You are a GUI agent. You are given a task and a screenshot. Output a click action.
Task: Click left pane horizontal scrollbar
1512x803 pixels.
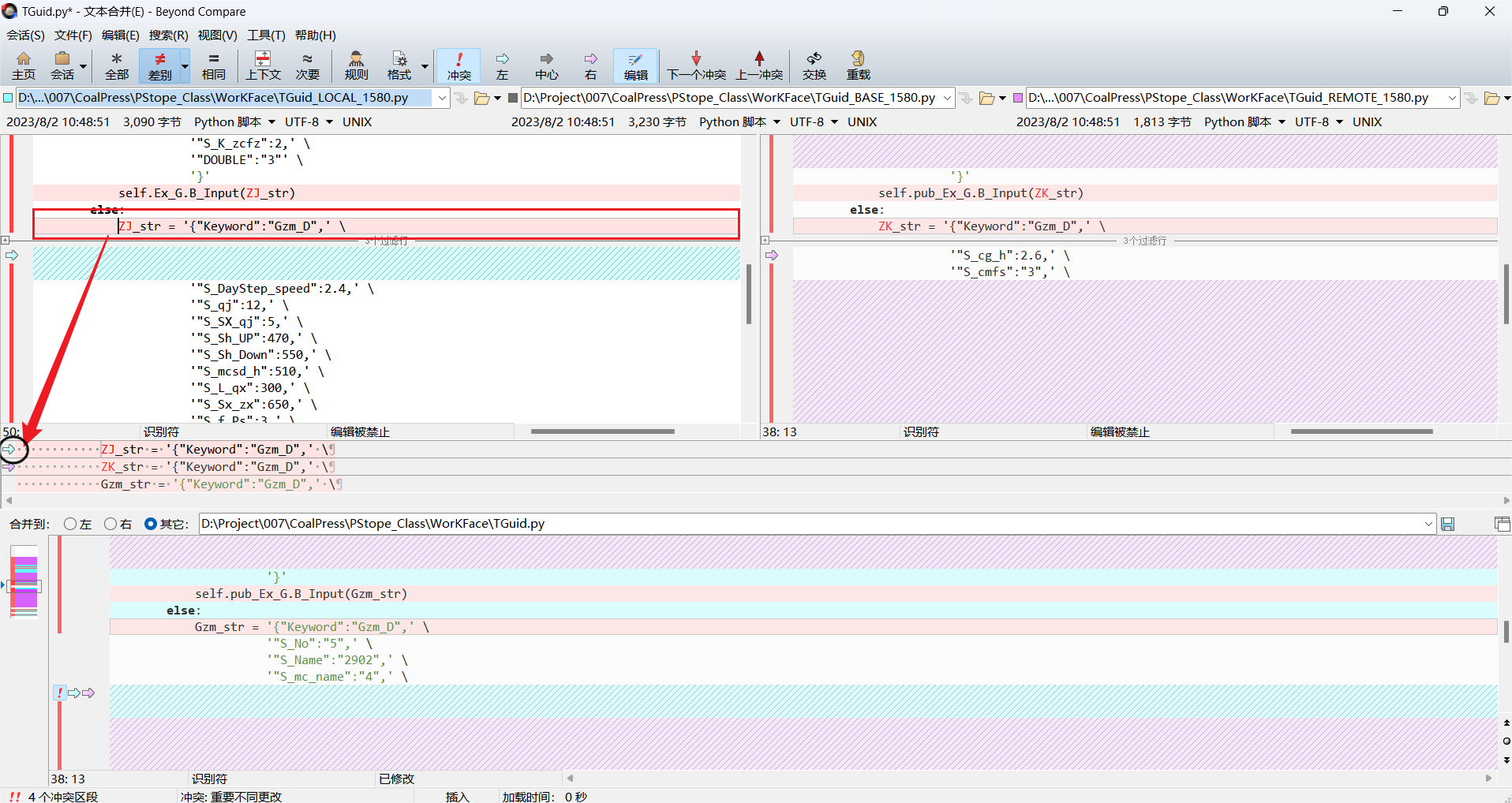(x=603, y=431)
